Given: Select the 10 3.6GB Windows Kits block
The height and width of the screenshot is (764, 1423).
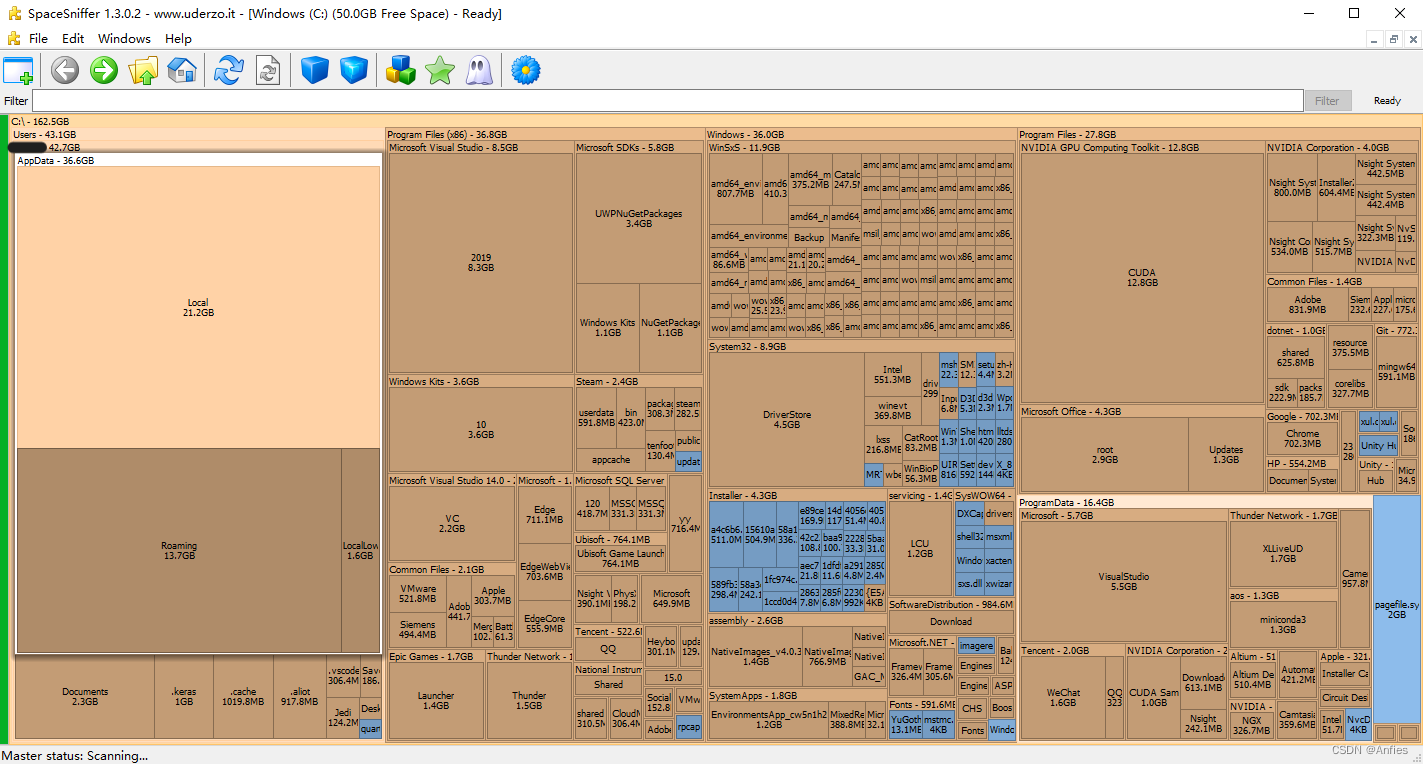Looking at the screenshot, I should [480, 429].
